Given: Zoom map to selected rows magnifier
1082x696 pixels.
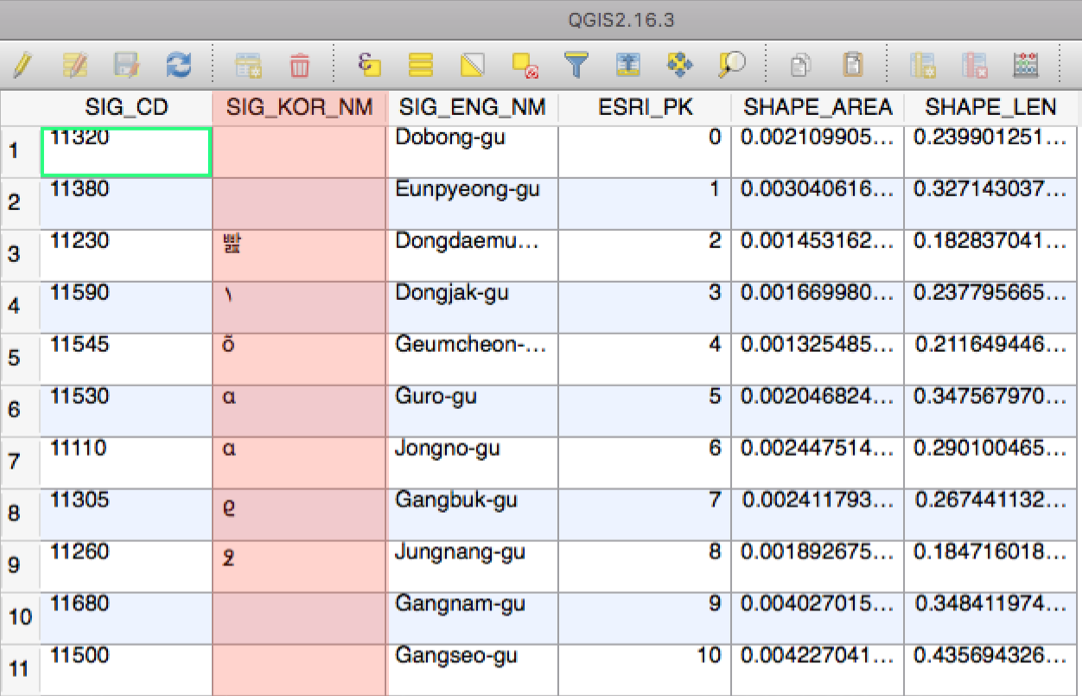Looking at the screenshot, I should point(731,66).
